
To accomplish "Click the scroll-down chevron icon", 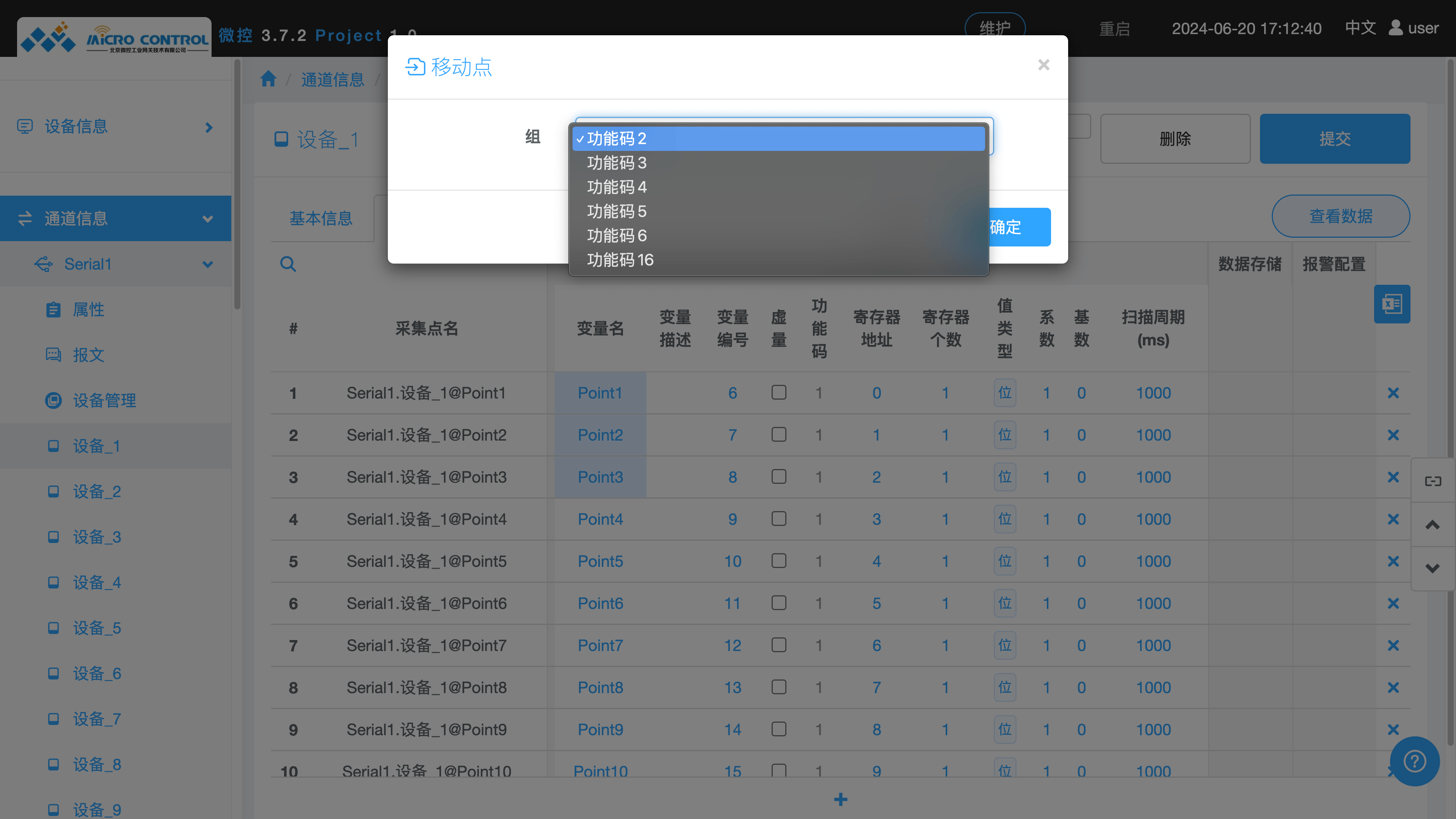I will pyautogui.click(x=1432, y=568).
